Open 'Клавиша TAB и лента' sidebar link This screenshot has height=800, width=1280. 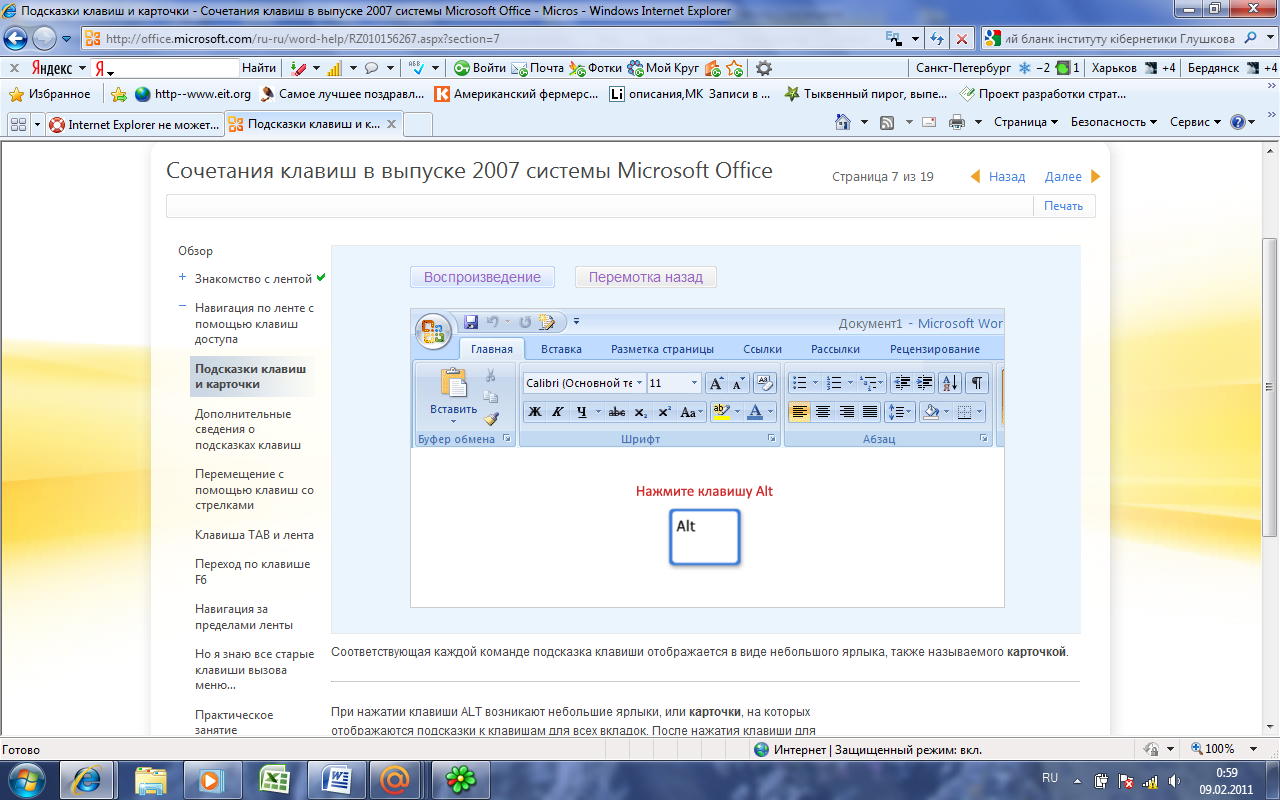(254, 534)
